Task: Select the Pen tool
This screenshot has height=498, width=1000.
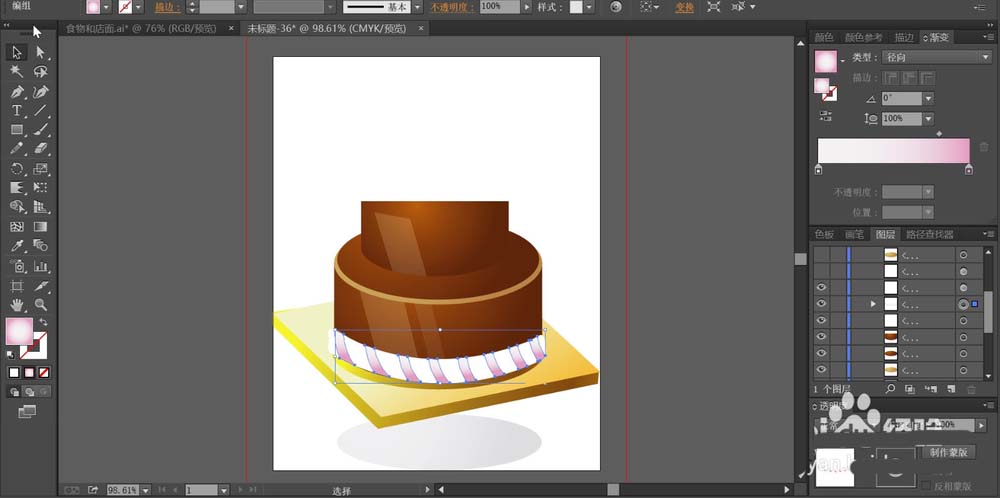Action: [x=17, y=91]
